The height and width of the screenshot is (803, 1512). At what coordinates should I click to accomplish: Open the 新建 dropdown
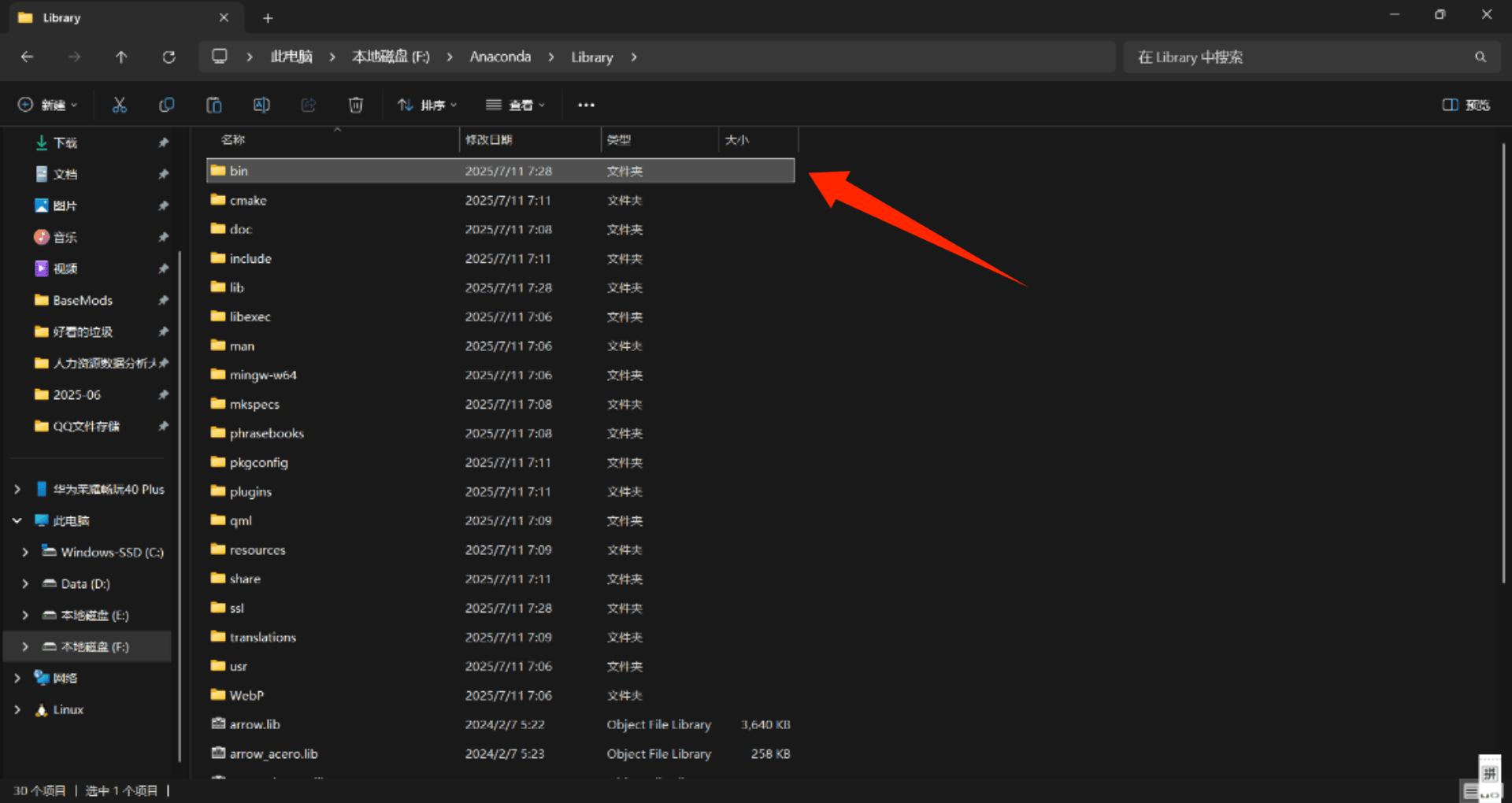48,105
